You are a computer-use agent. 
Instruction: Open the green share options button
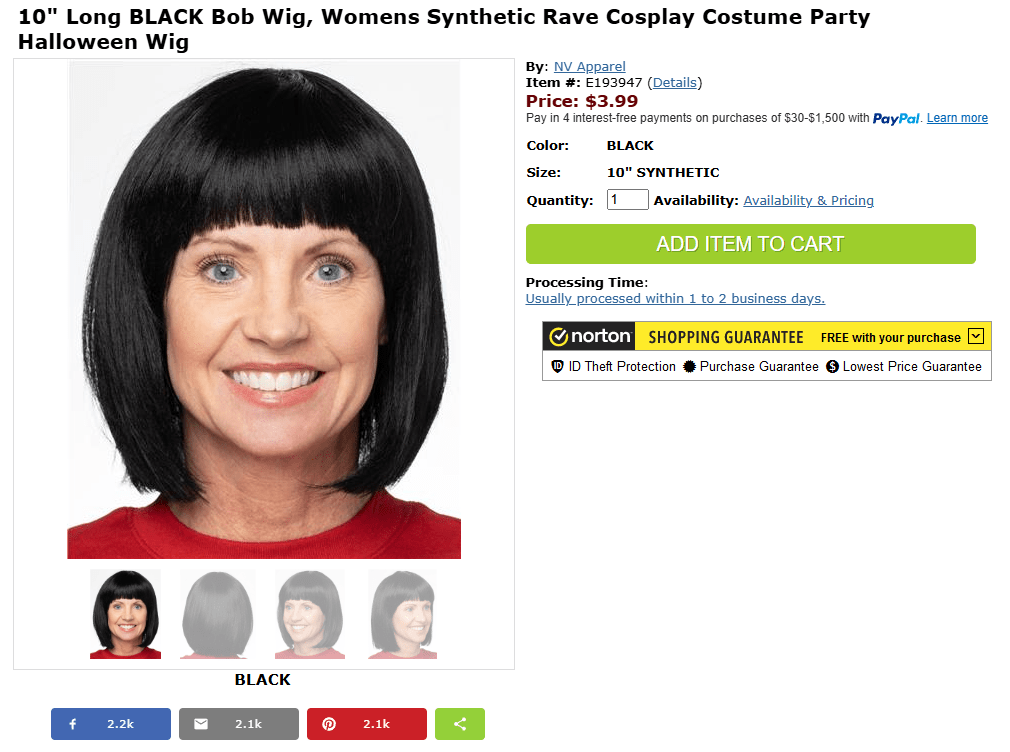(x=460, y=724)
